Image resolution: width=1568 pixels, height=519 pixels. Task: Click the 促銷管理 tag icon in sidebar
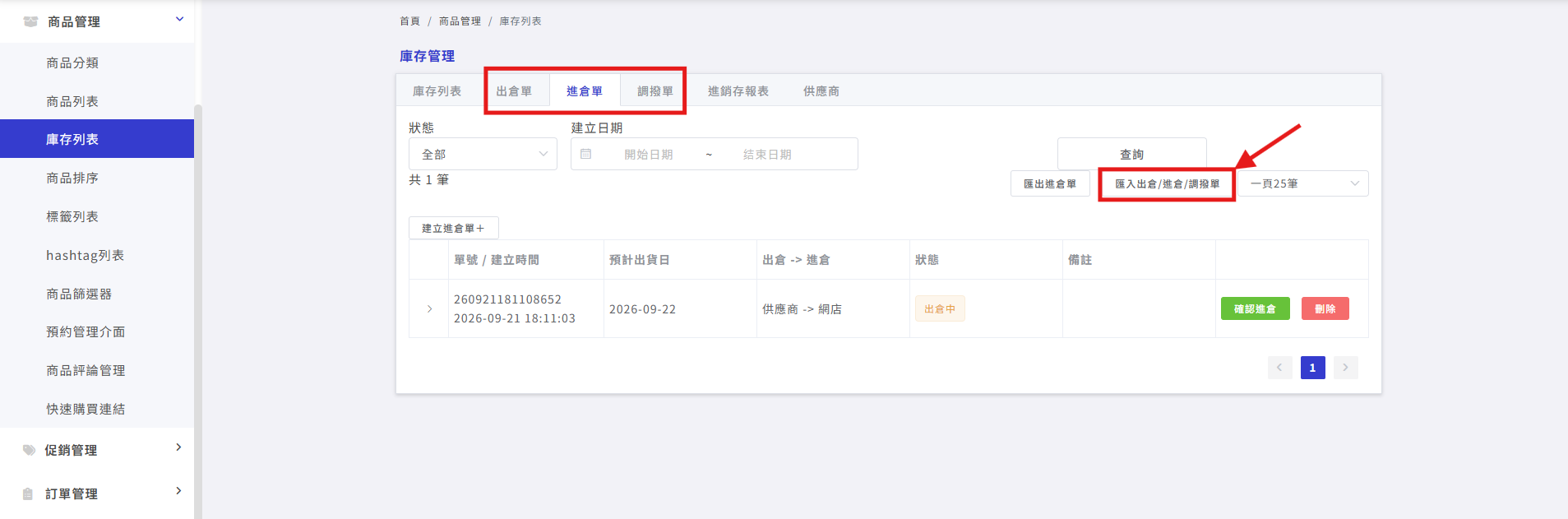click(29, 450)
